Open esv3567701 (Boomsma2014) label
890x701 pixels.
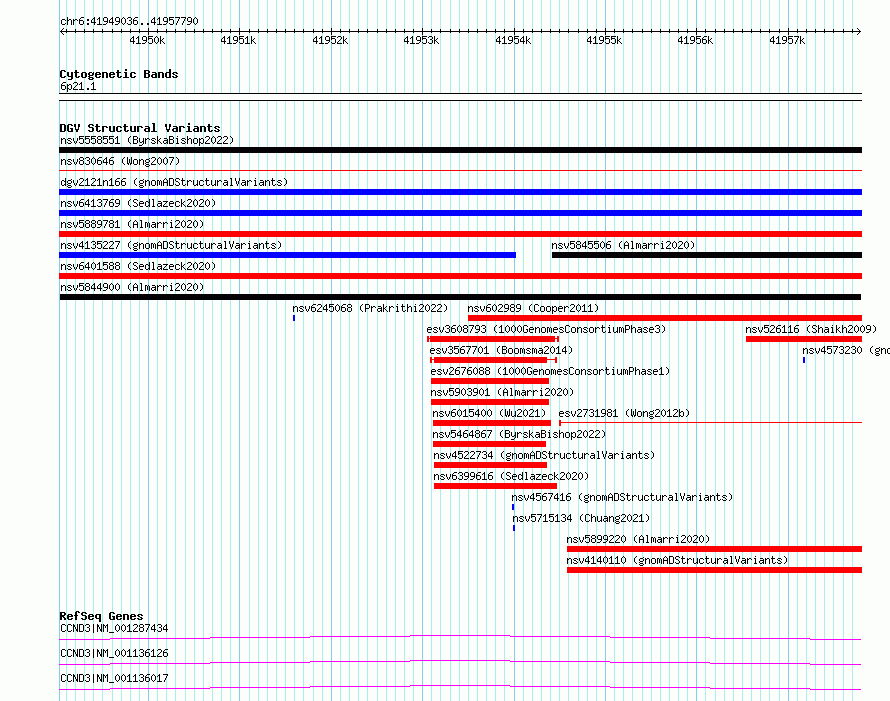(x=501, y=350)
